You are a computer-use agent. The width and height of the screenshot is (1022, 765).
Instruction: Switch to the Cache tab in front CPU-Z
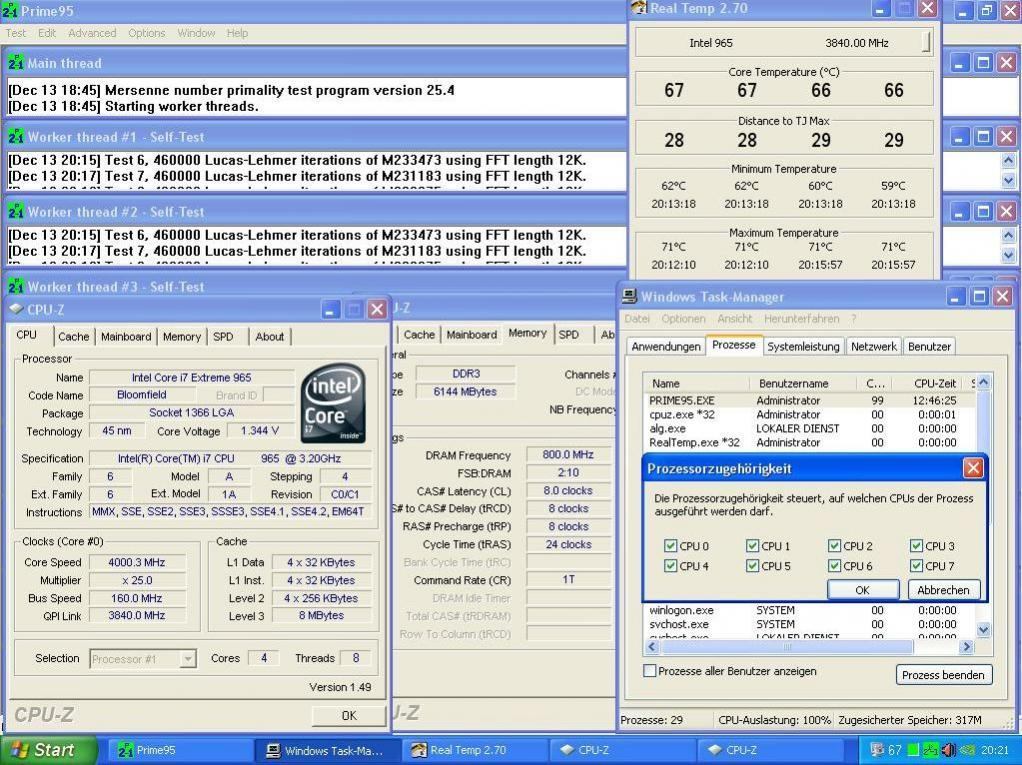[74, 336]
